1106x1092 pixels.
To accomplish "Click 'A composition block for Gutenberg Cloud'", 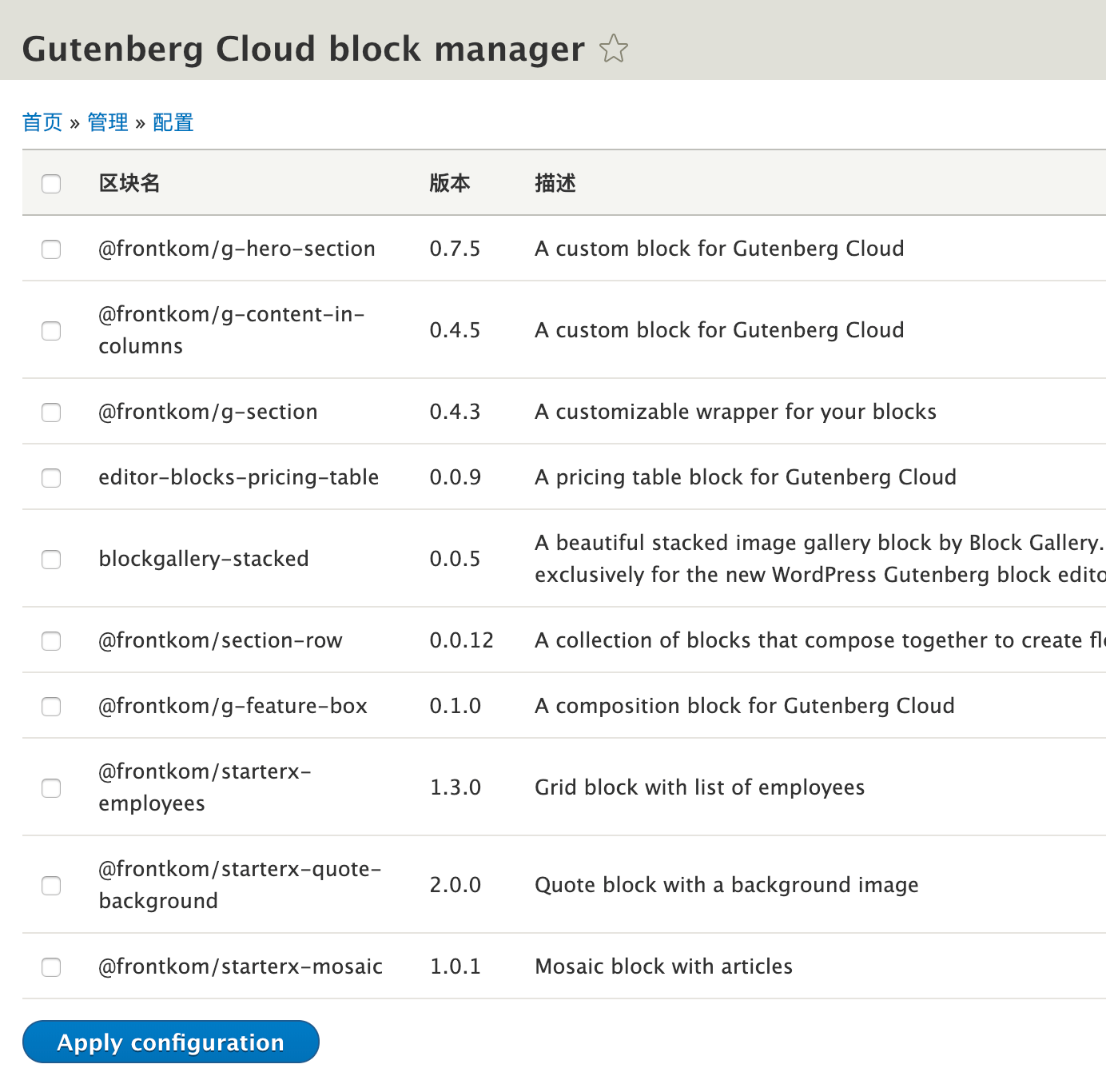I will pyautogui.click(x=745, y=706).
